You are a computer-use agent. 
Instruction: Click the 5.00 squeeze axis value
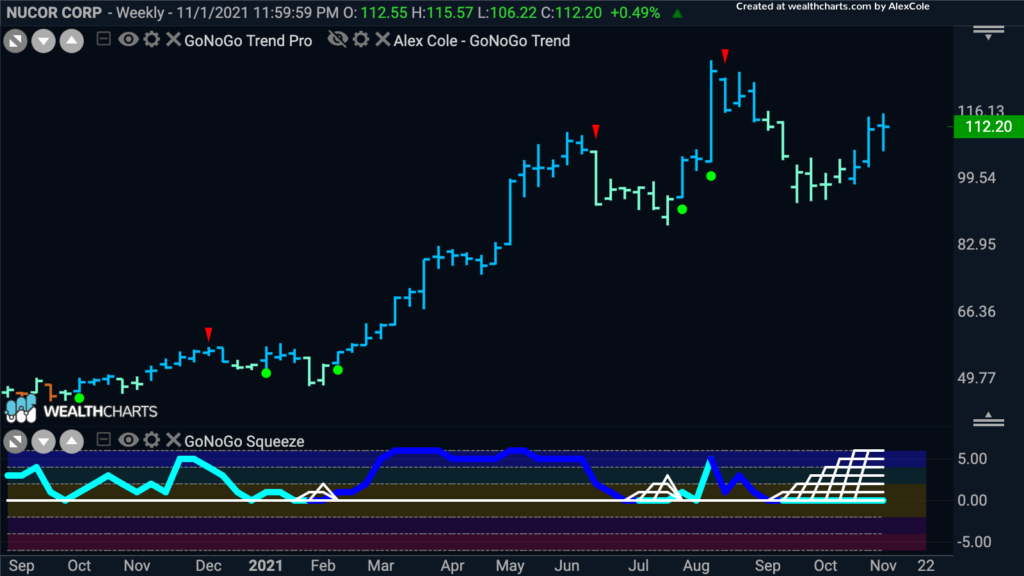pos(972,458)
